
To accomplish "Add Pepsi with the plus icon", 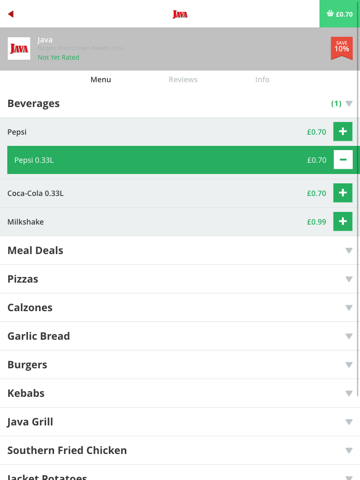I will click(x=343, y=131).
